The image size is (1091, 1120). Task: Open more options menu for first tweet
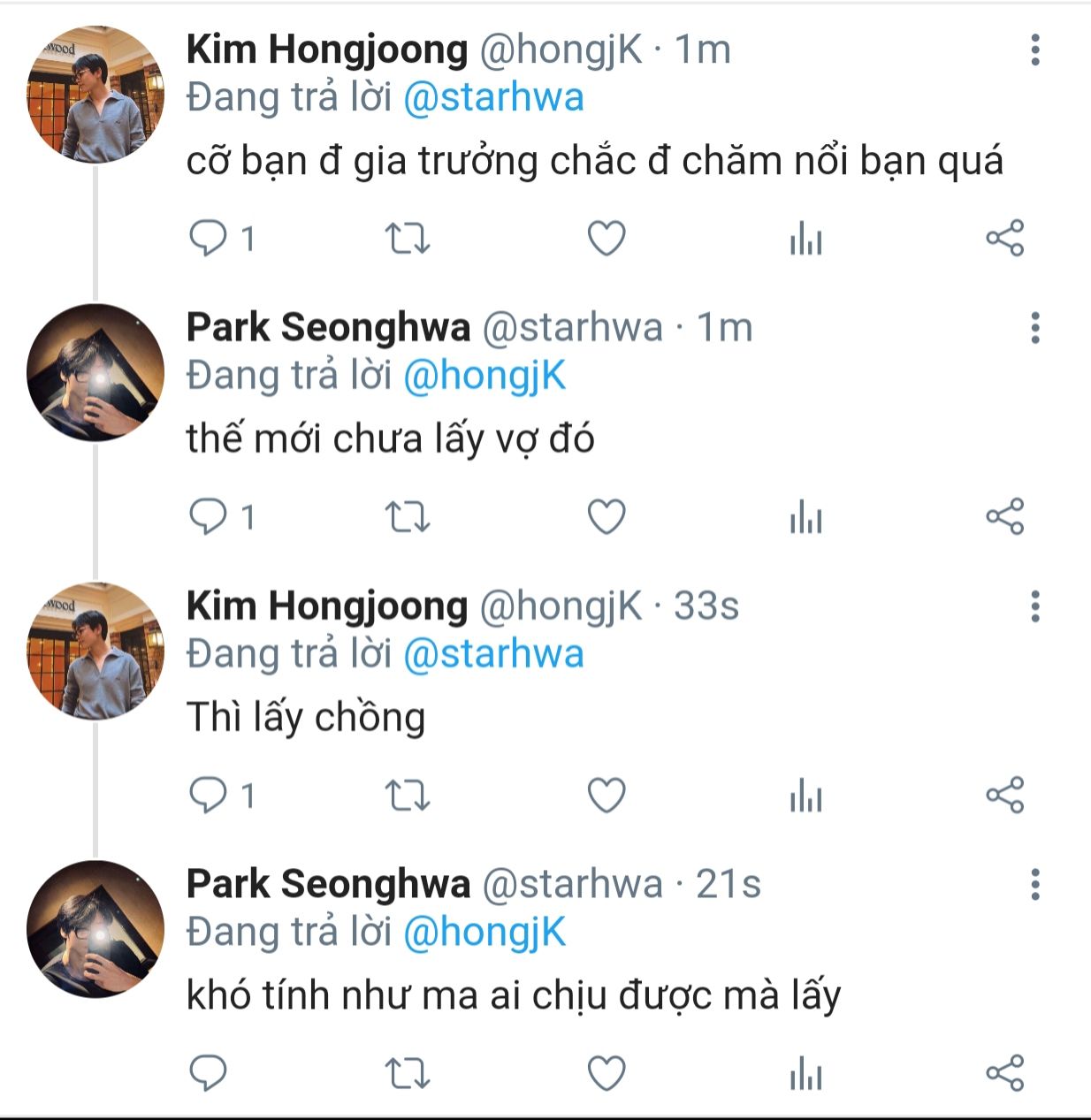(1035, 50)
